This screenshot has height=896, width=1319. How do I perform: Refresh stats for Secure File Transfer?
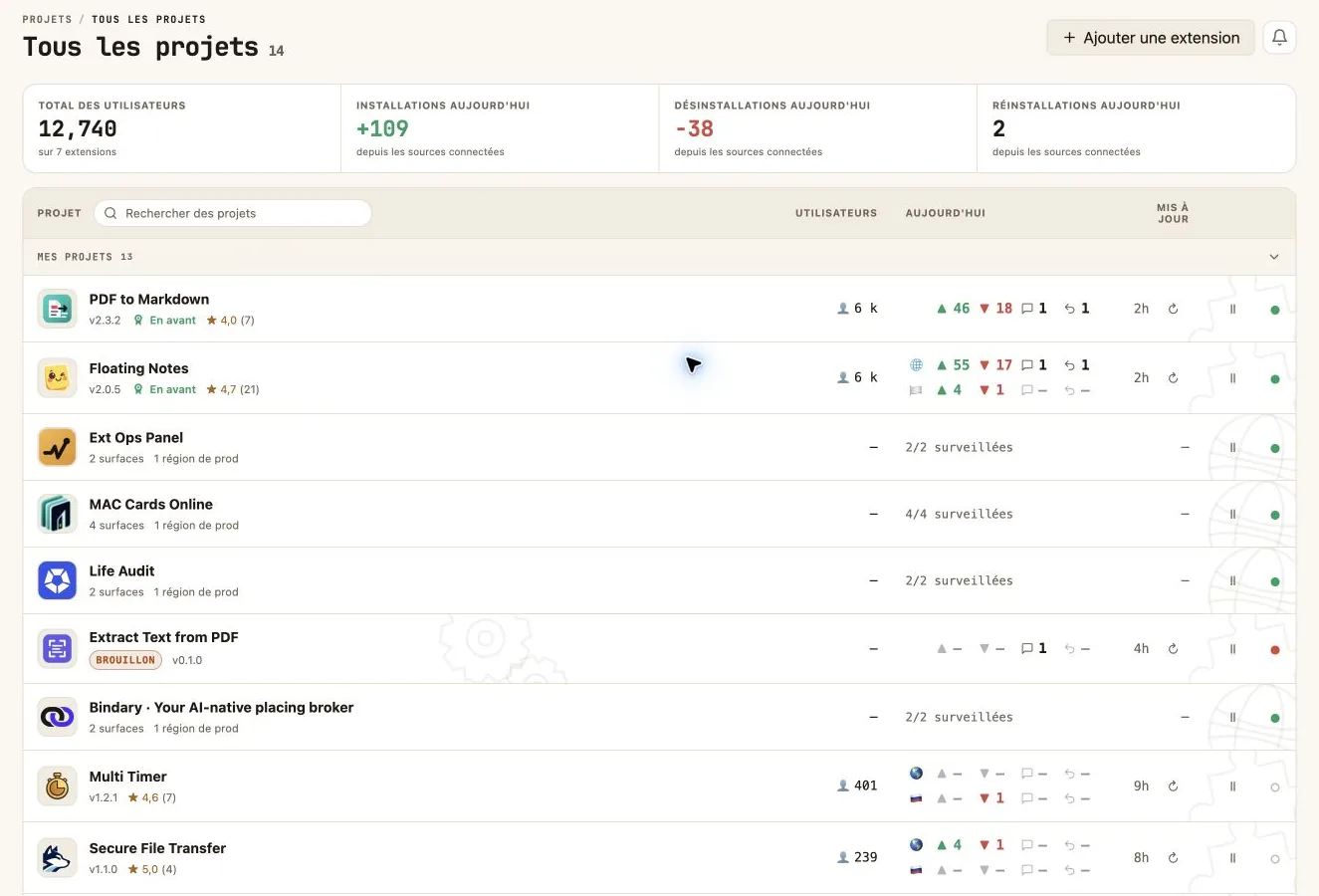tap(1173, 858)
